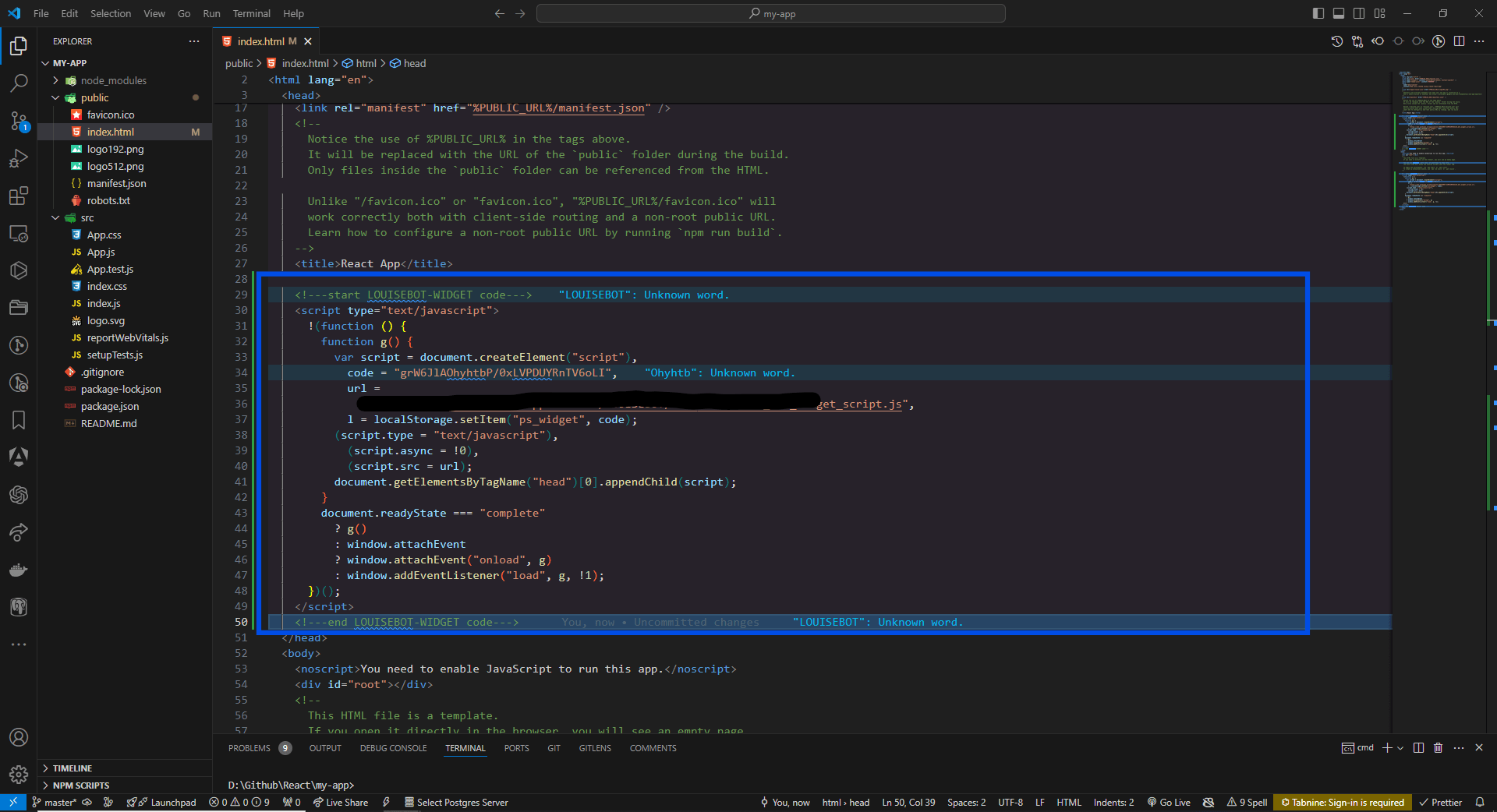Viewport: 1497px width, 812px height.
Task: Open package.json in explorer
Action: (x=125, y=406)
